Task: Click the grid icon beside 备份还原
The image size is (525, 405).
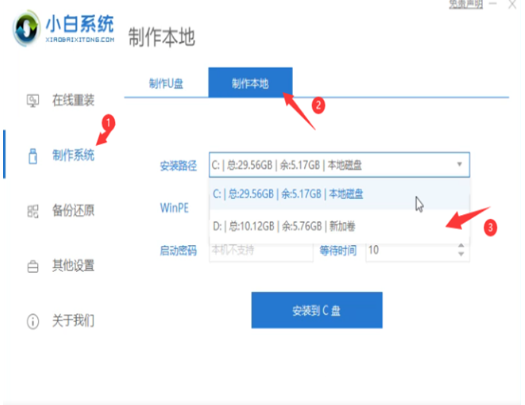Action: pyautogui.click(x=33, y=211)
